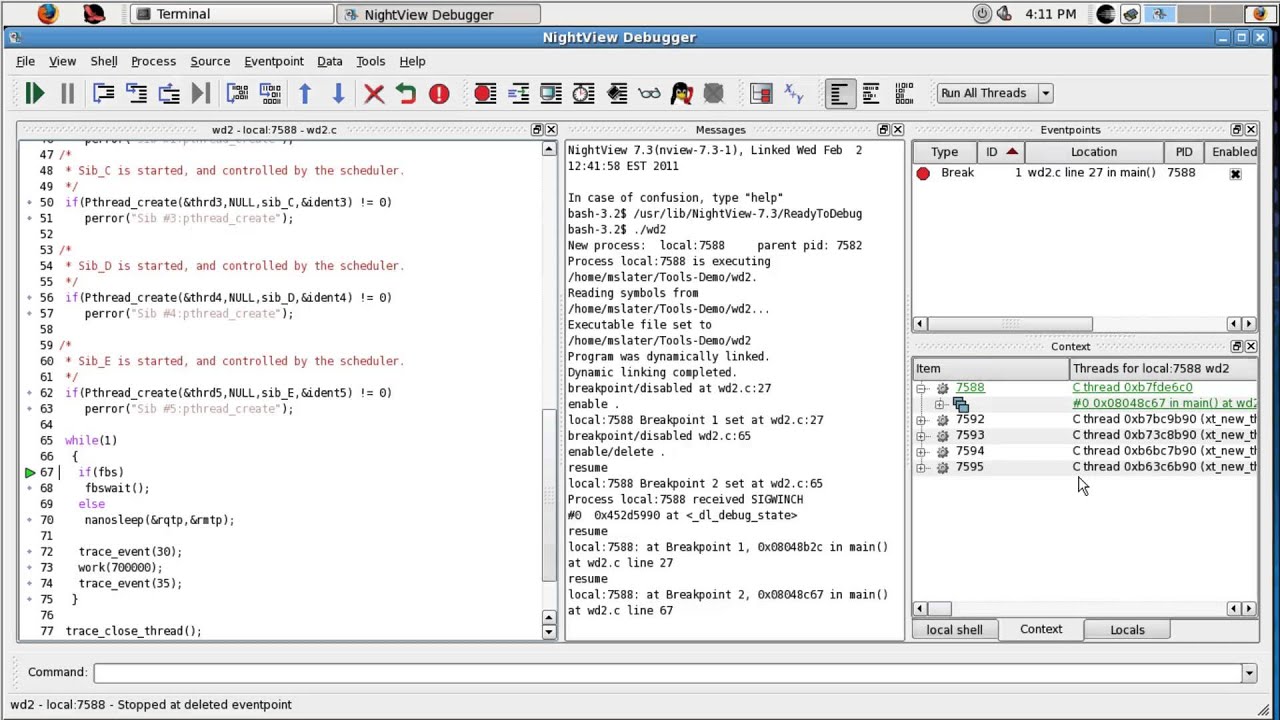Viewport: 1280px width, 720px height.
Task: Select the Break eventpoint row red icon
Action: 923,174
